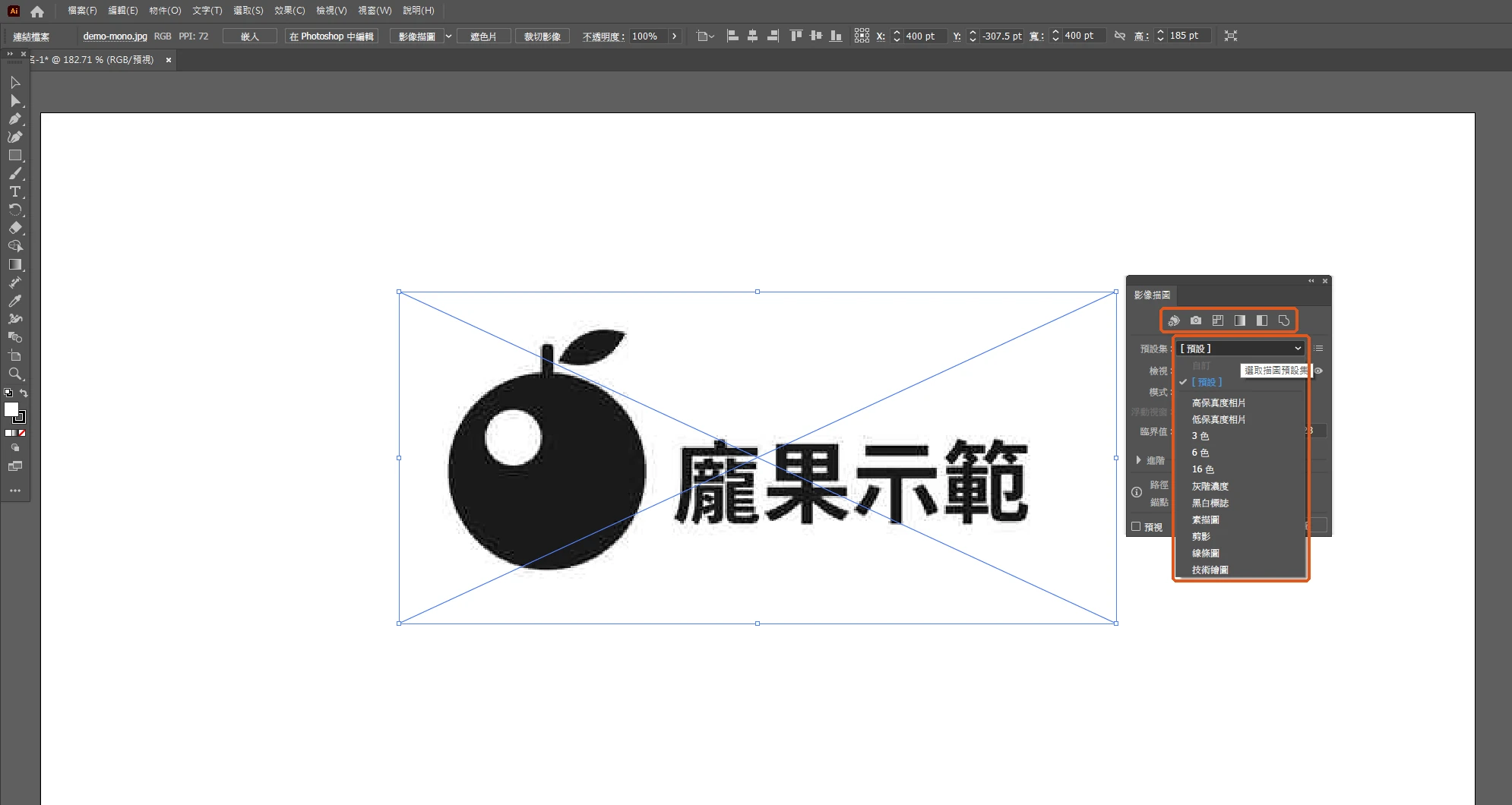Click the 遮色片 mask button

pos(482,36)
